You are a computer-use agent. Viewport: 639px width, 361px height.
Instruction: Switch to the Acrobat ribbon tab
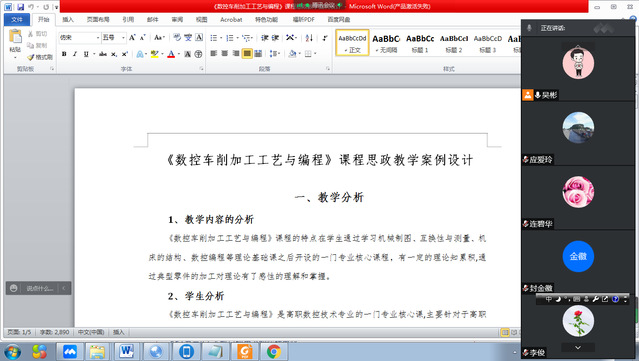click(x=231, y=20)
